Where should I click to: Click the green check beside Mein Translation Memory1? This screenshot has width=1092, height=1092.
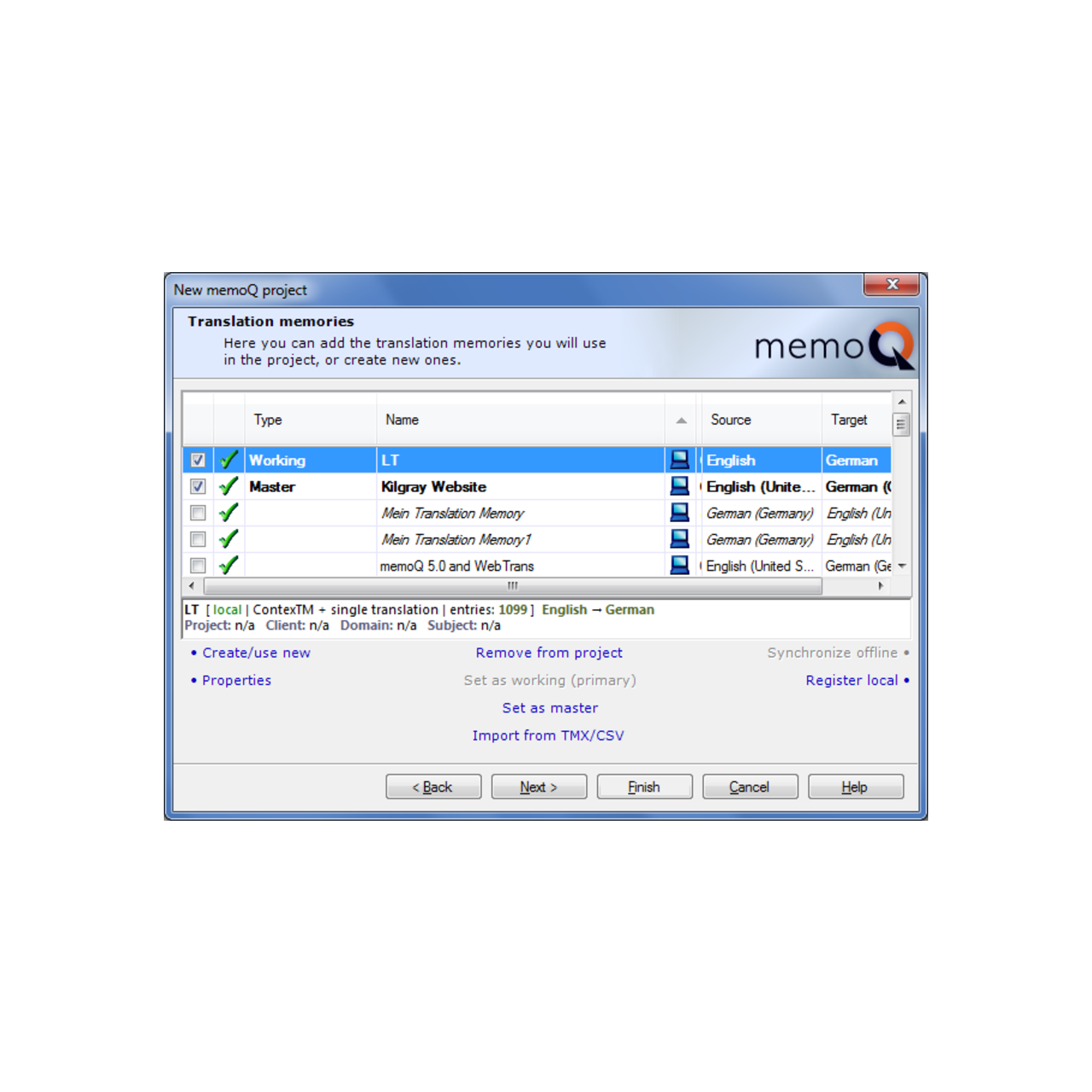point(228,538)
